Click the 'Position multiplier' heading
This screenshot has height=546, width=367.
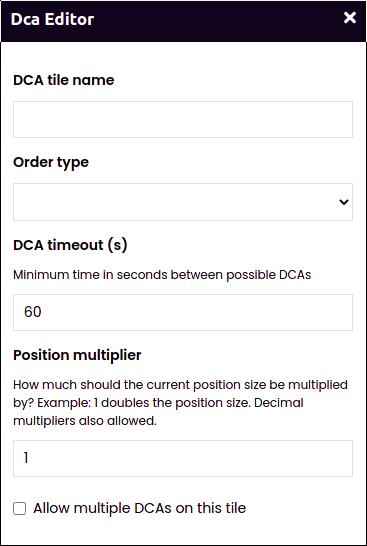(x=77, y=355)
